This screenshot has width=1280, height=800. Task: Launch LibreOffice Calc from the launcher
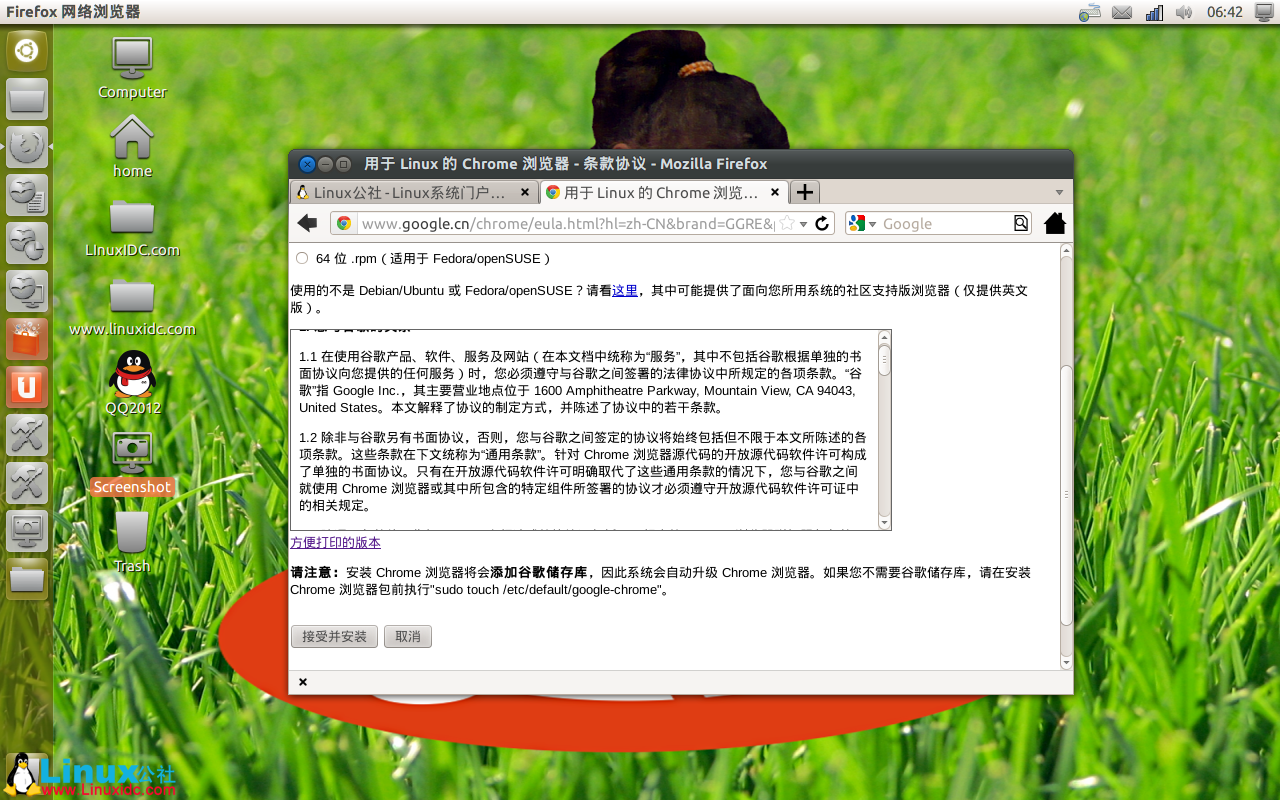click(x=27, y=243)
